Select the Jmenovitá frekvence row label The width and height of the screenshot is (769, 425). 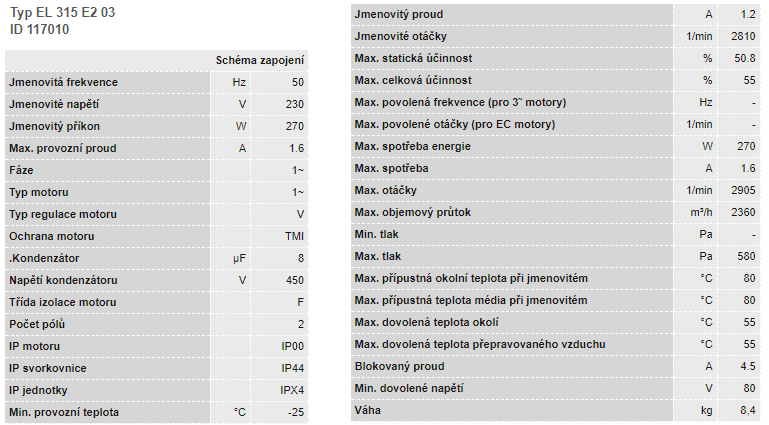tap(63, 82)
